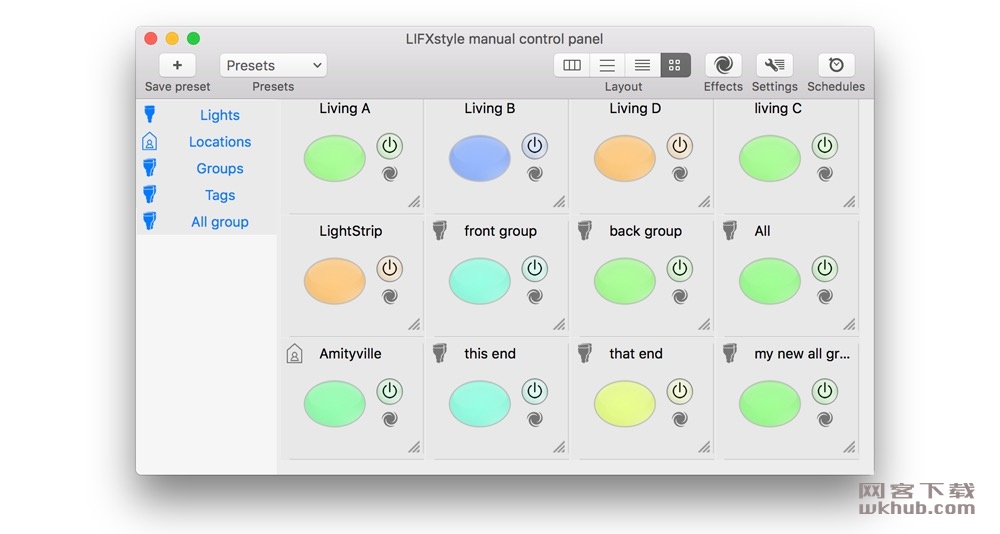Open the Presets dropdown
The width and height of the screenshot is (1000, 534).
point(273,65)
